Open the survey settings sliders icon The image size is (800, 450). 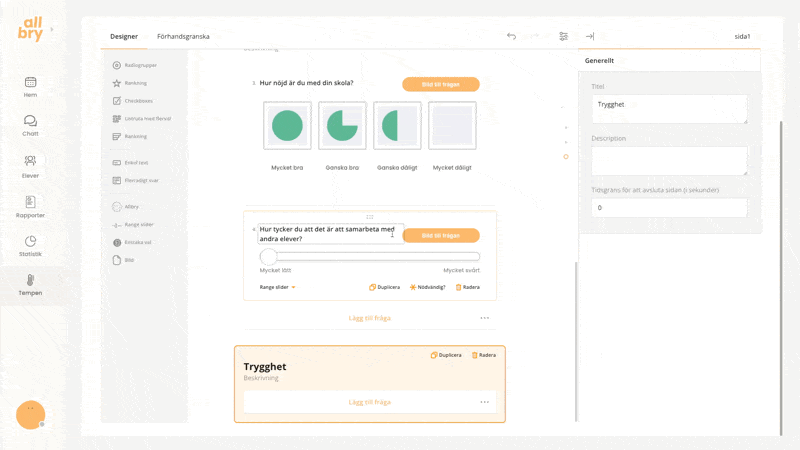(564, 36)
